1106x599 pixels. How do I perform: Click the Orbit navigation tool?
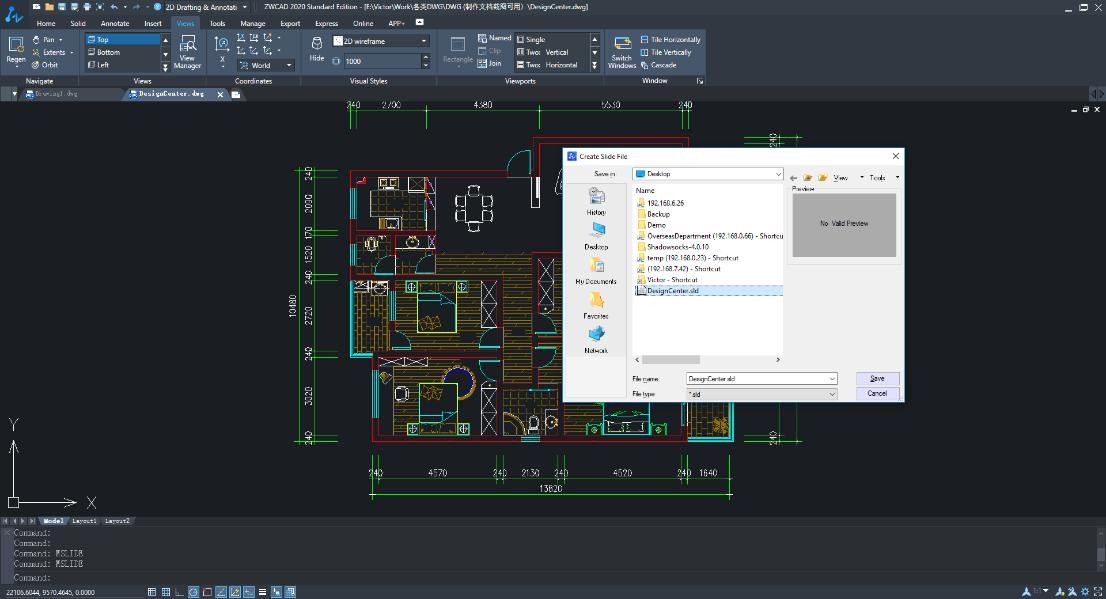45,65
